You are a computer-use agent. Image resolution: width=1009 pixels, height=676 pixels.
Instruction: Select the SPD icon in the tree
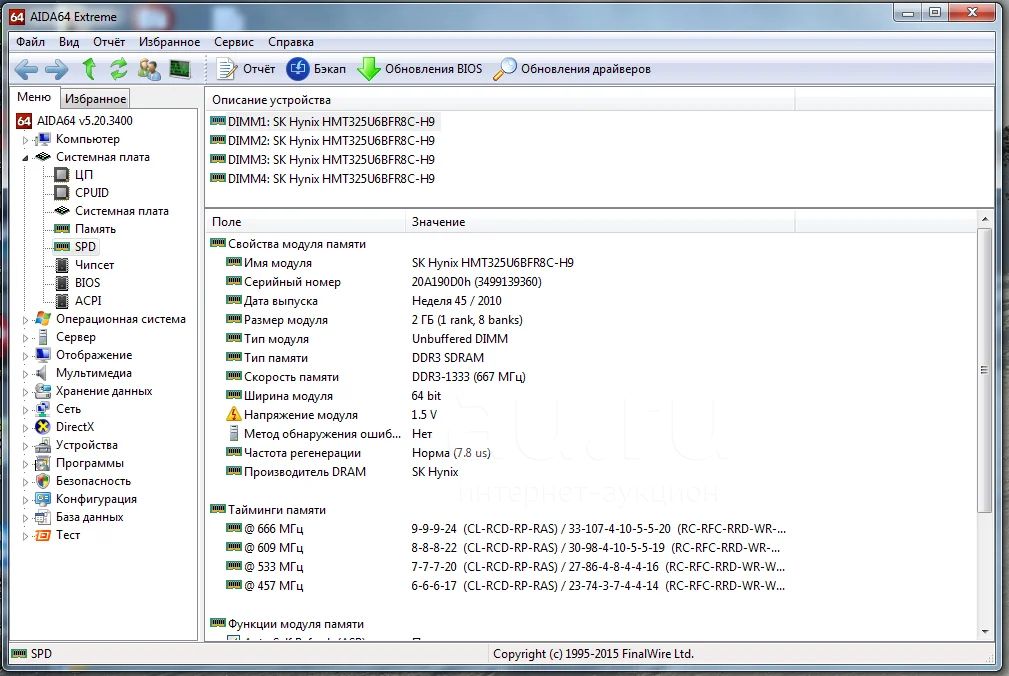tap(62, 246)
